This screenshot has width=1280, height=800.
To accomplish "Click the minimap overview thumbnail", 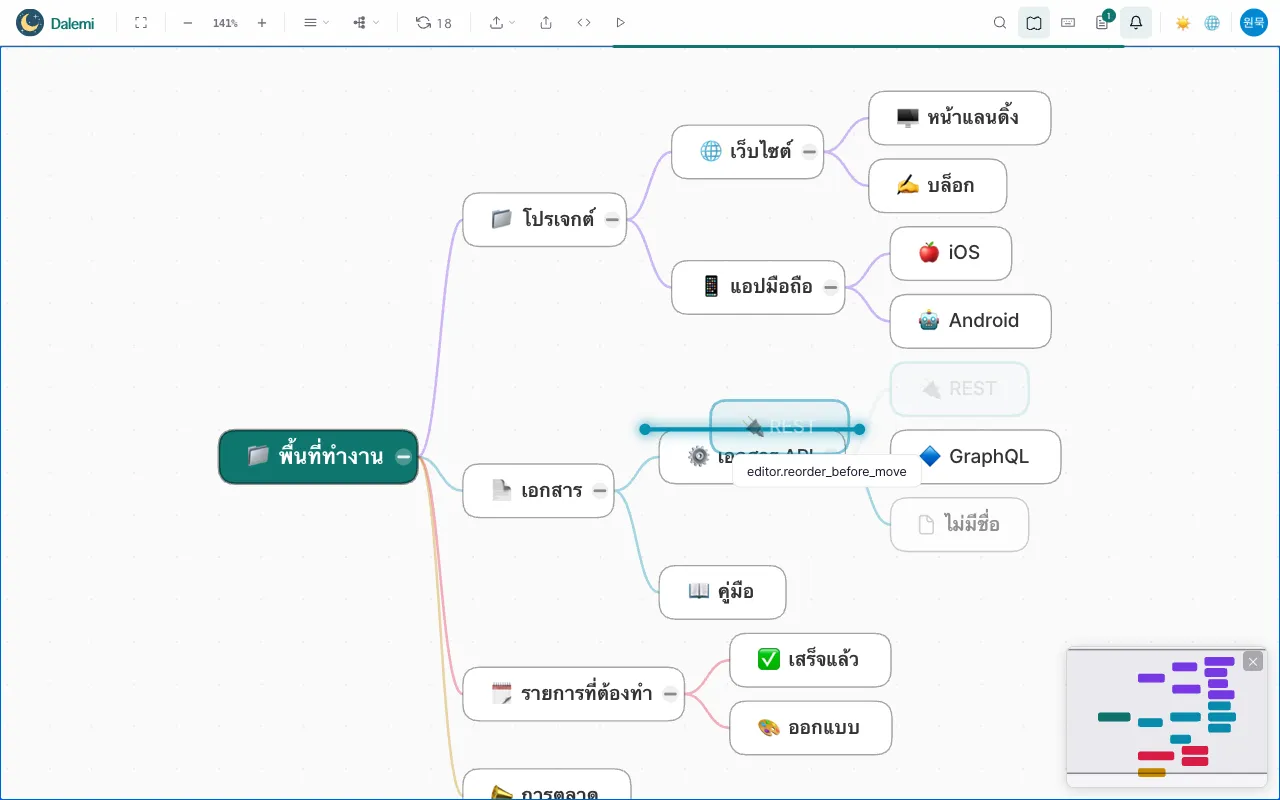I will click(1166, 717).
